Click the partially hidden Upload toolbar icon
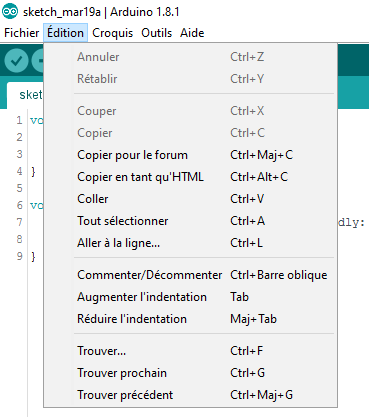Image resolution: width=369 pixels, height=417 pixels. (x=37, y=60)
